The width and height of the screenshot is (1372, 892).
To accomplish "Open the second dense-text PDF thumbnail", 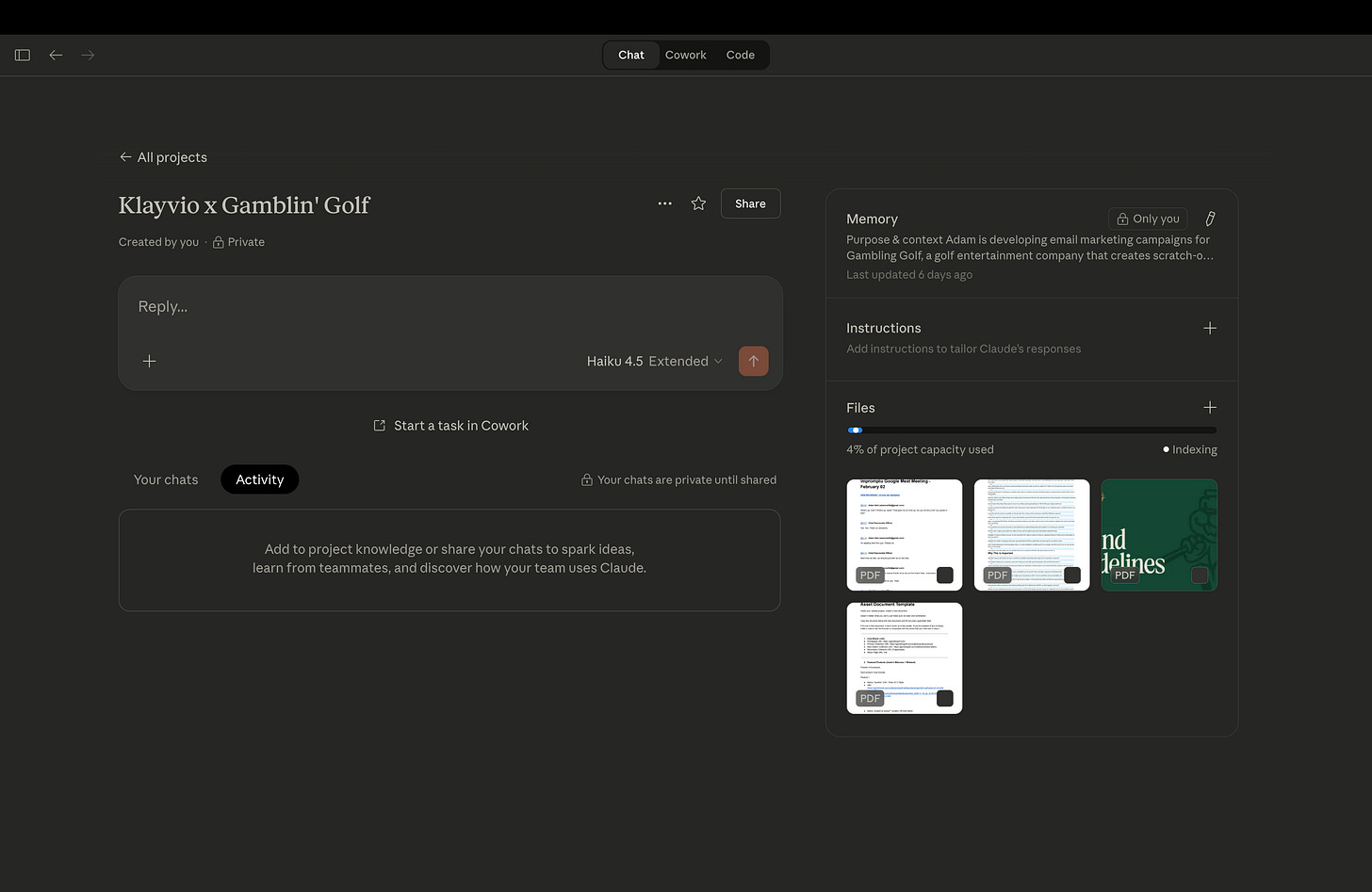I will coord(1032,535).
